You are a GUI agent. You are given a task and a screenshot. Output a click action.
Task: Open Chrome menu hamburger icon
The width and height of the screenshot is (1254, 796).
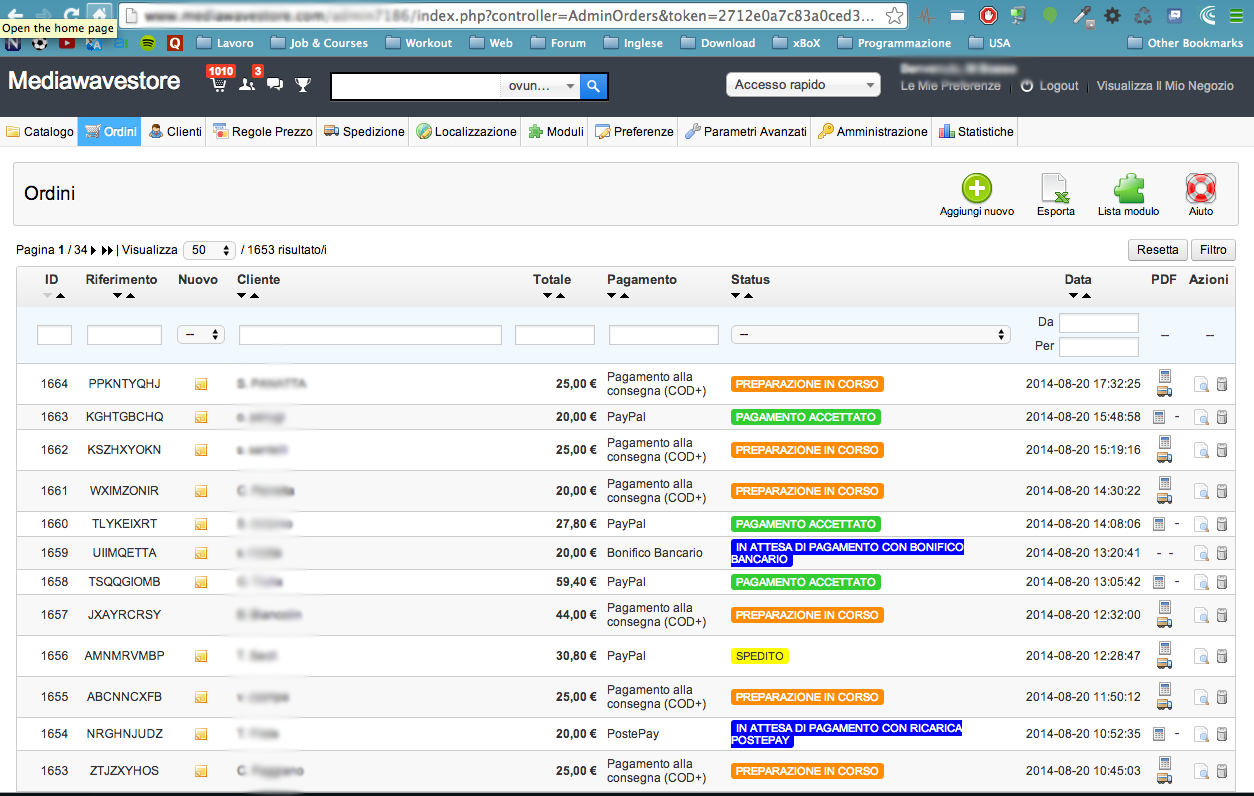[1236, 16]
